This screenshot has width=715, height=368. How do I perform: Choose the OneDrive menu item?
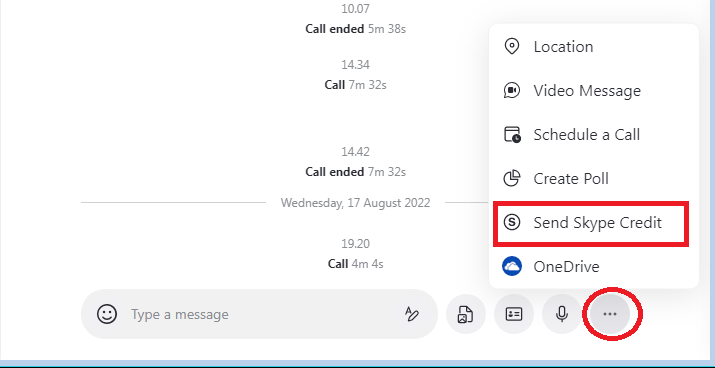(x=594, y=266)
